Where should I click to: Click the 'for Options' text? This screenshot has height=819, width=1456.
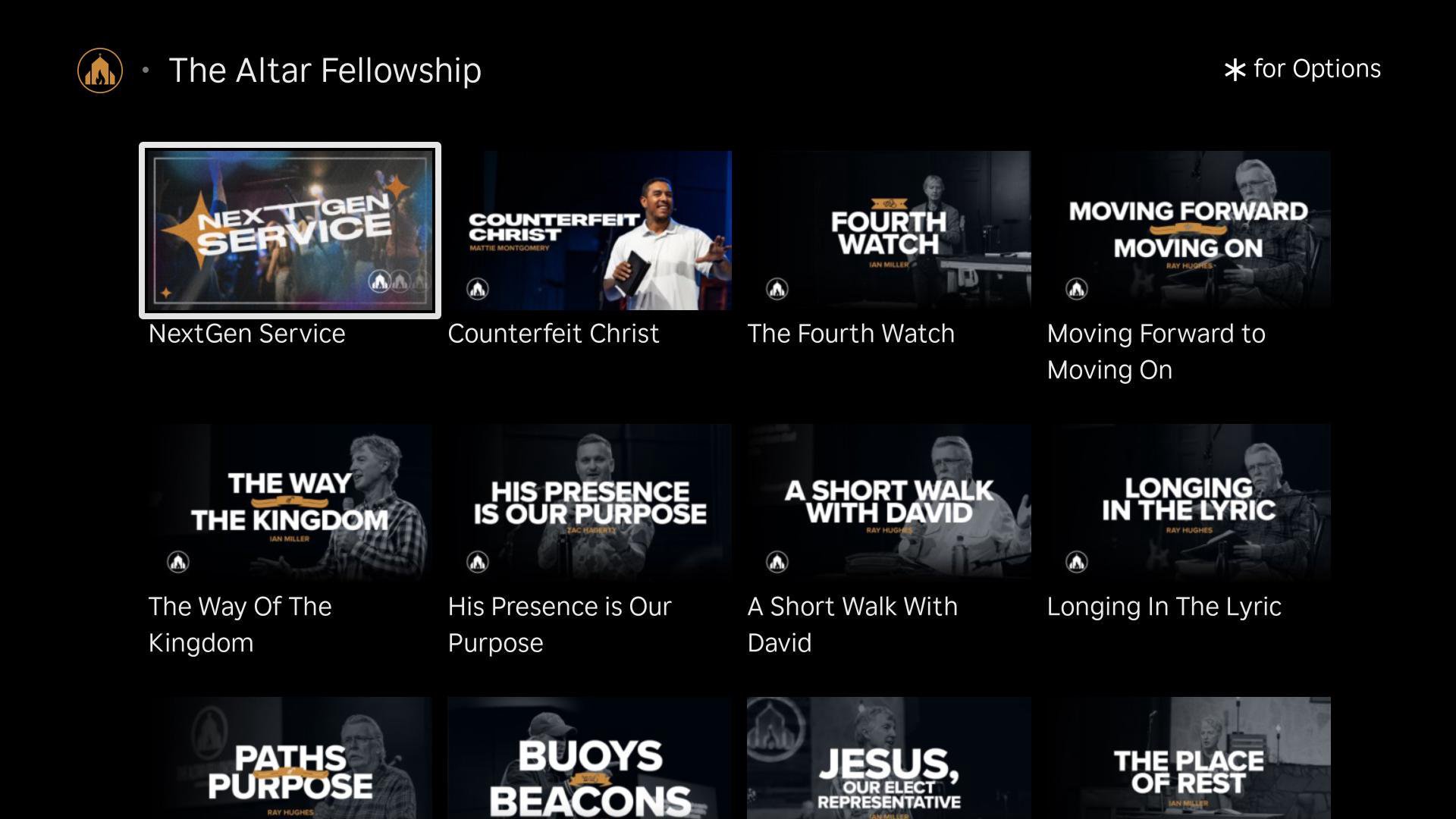(1317, 69)
